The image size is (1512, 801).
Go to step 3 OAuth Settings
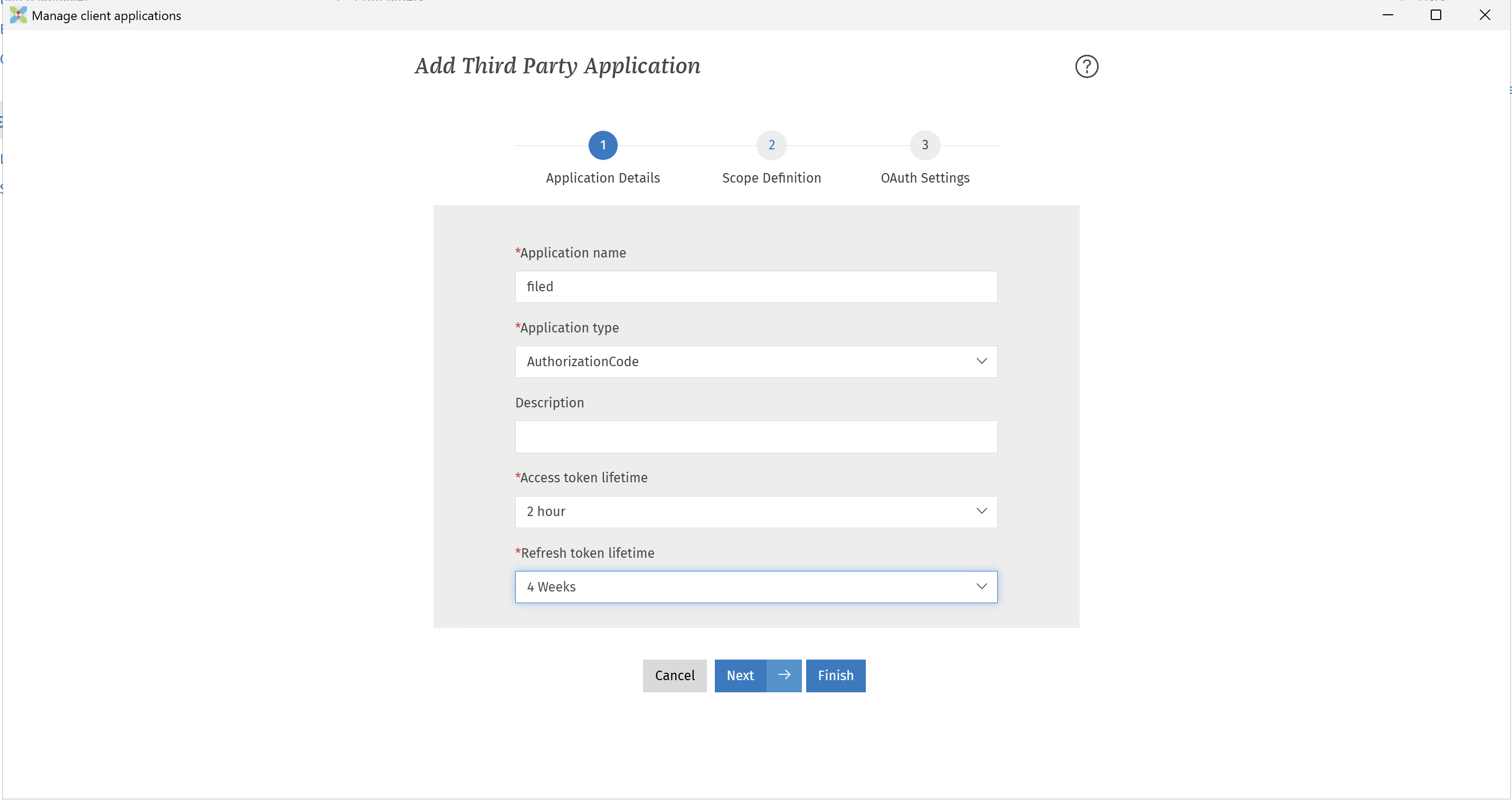pyautogui.click(x=925, y=145)
